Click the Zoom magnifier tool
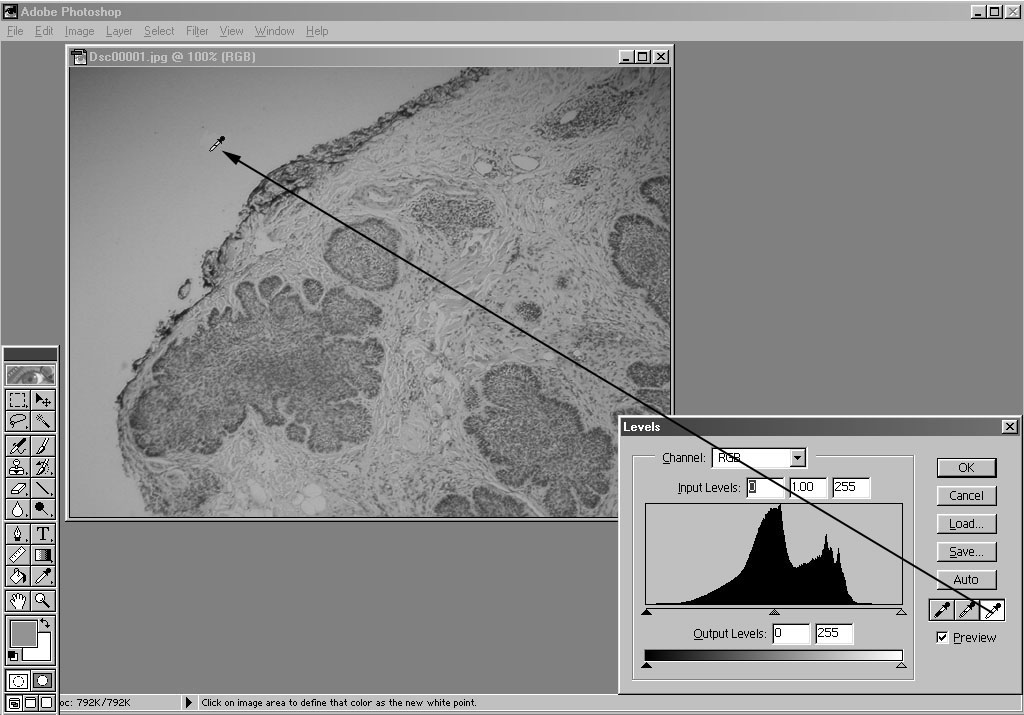The height and width of the screenshot is (715, 1024). tap(43, 600)
